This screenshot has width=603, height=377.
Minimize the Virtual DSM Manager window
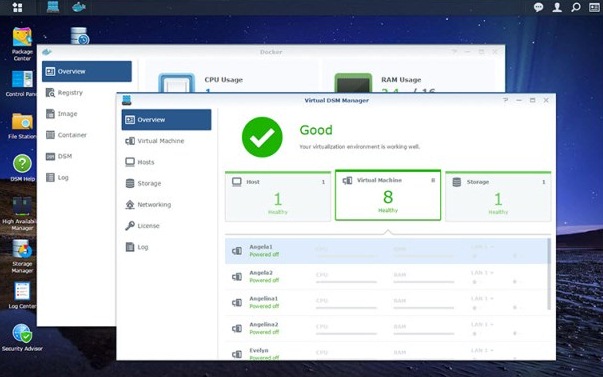(519, 100)
